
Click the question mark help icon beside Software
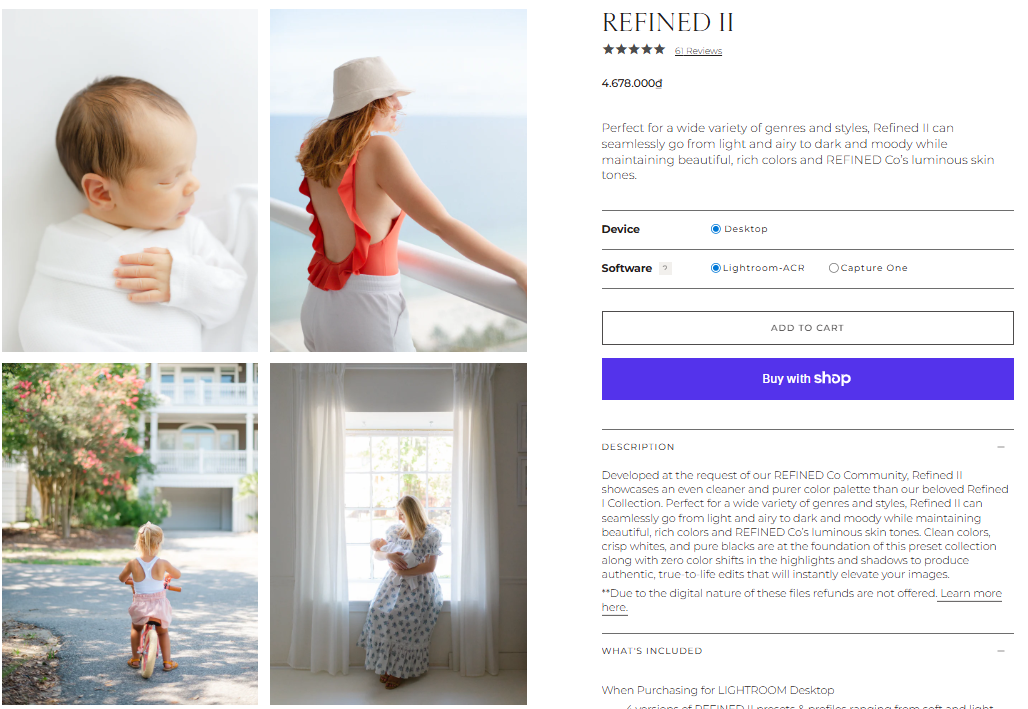pyautogui.click(x=665, y=268)
